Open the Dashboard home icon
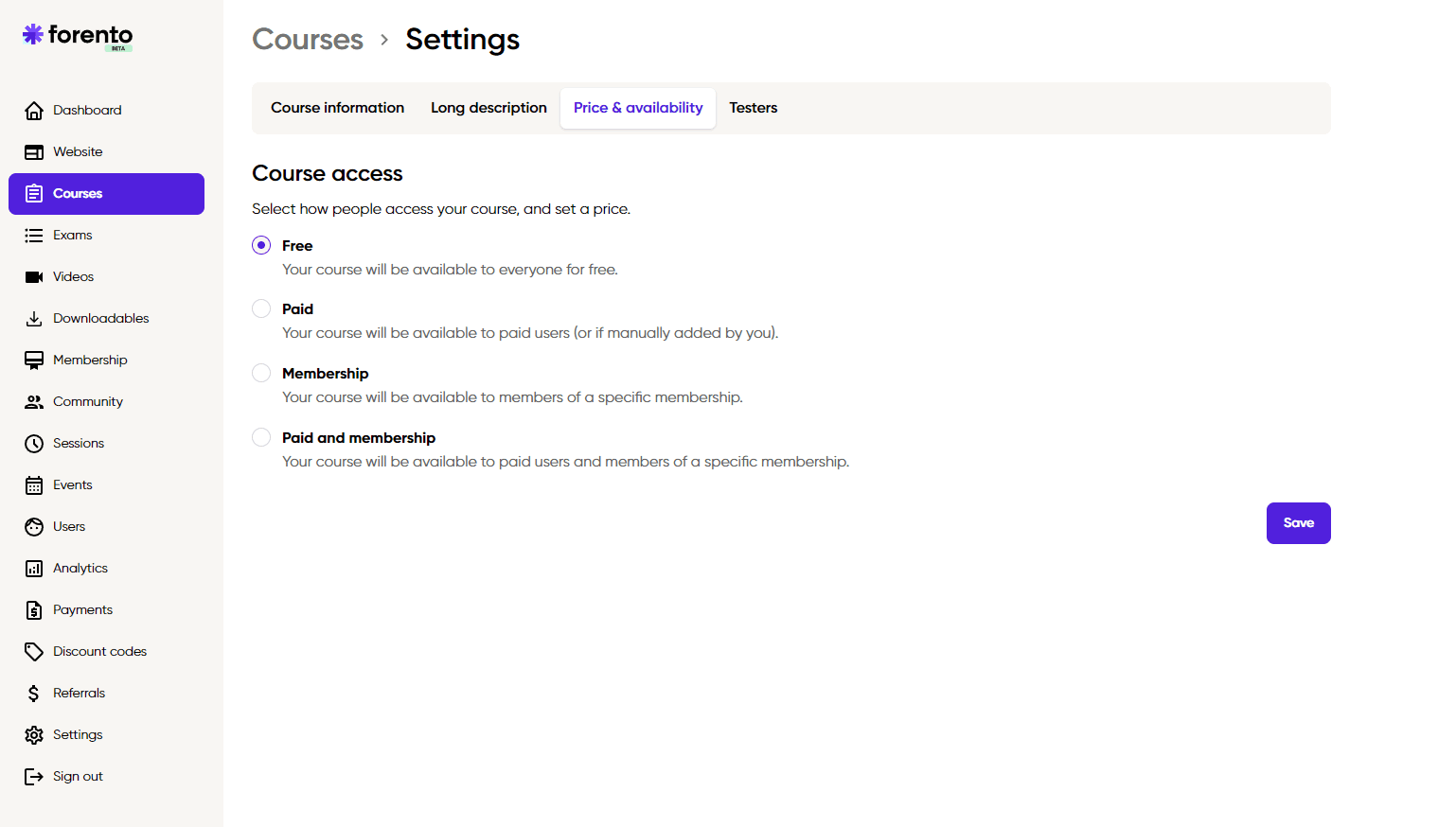The height and width of the screenshot is (827, 1456). click(34, 111)
